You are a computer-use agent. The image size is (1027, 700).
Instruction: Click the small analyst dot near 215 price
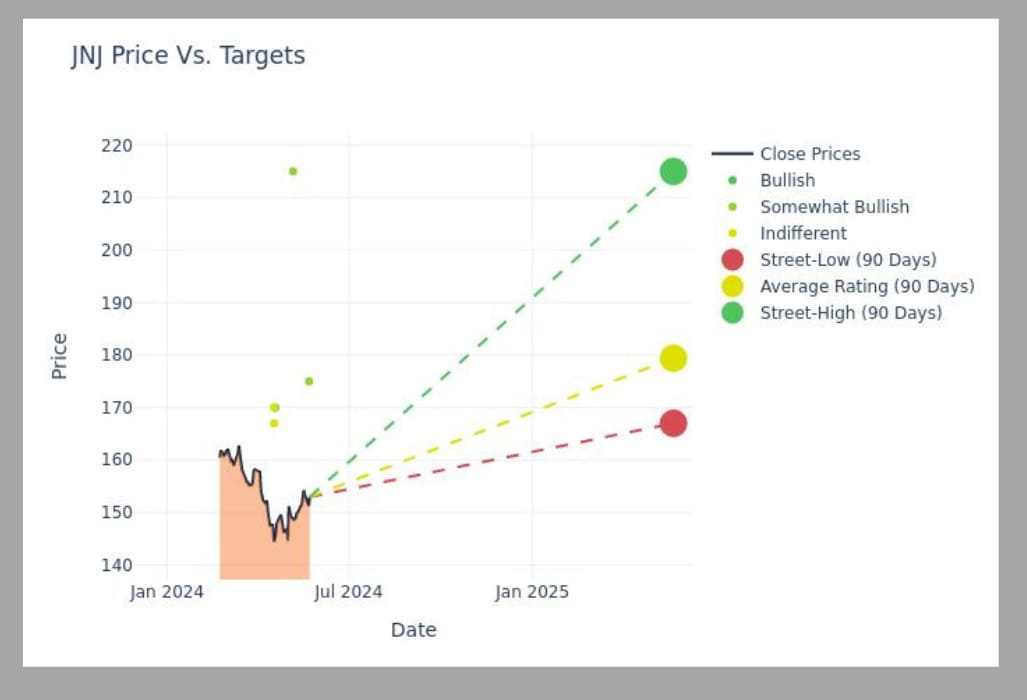(293, 171)
